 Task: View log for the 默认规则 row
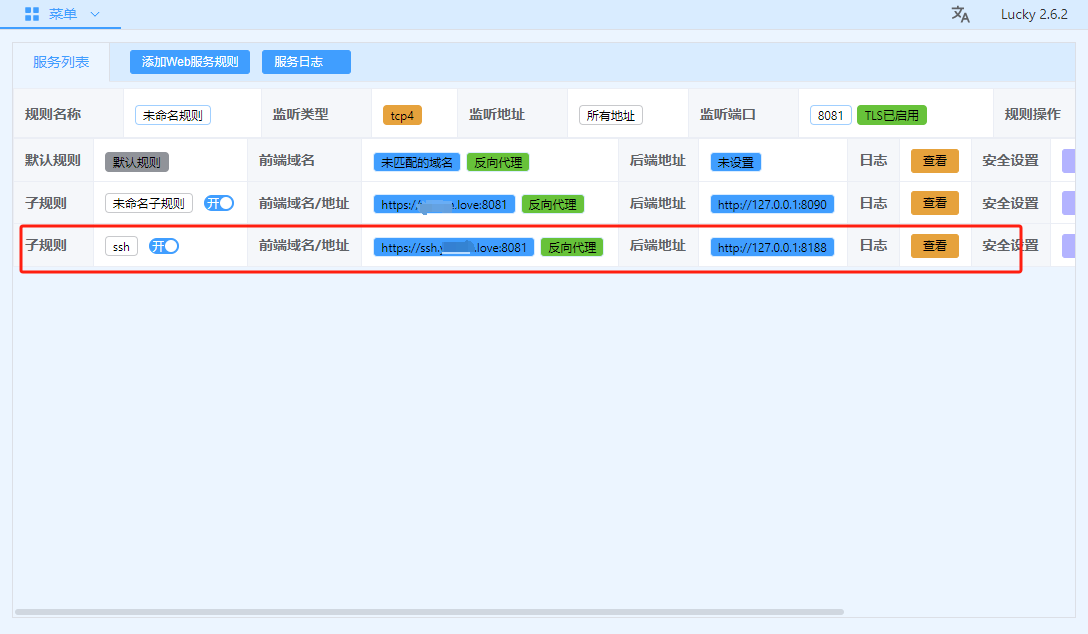tap(935, 161)
